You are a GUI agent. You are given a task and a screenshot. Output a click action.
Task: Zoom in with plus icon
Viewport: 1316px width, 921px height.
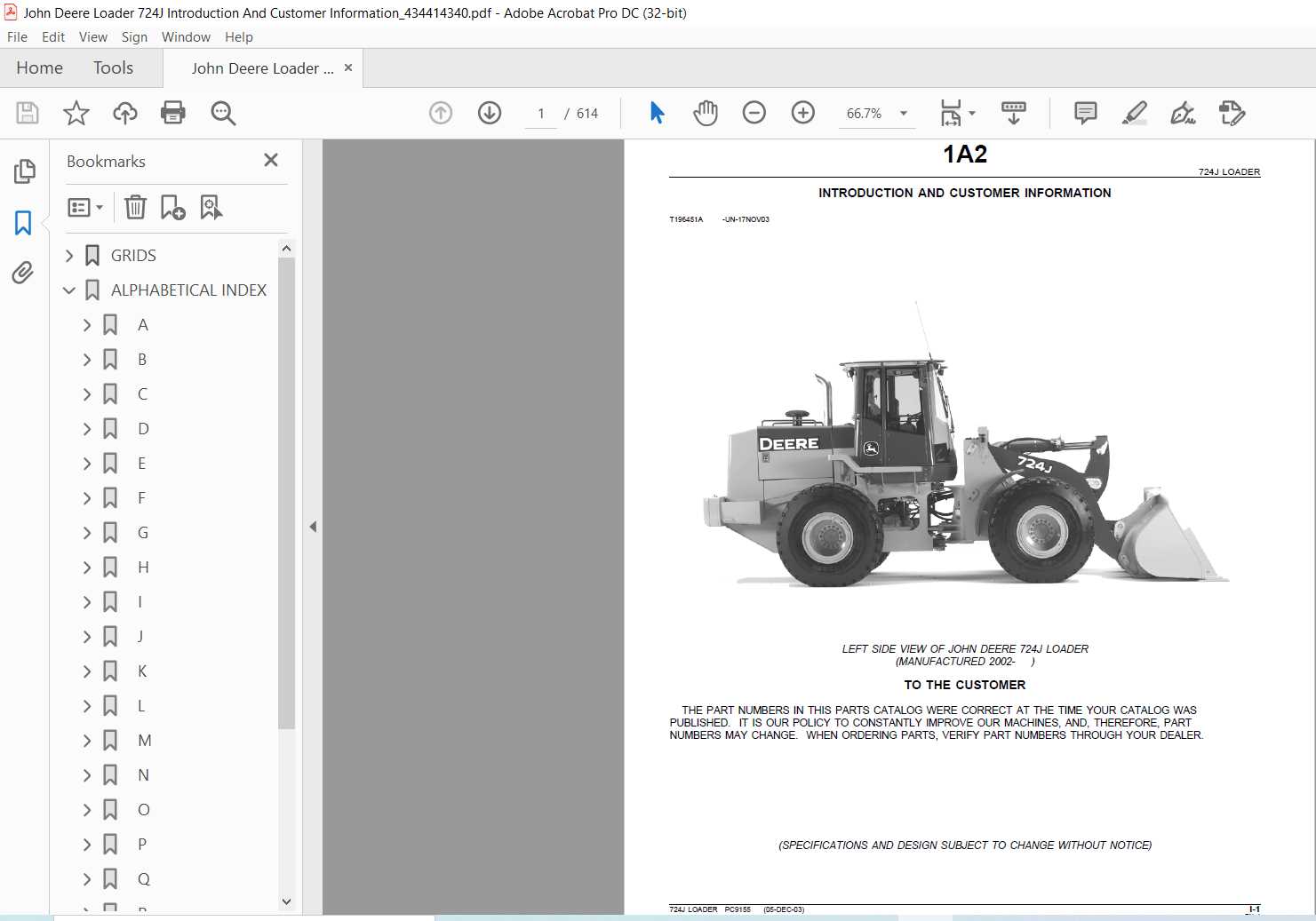click(803, 113)
